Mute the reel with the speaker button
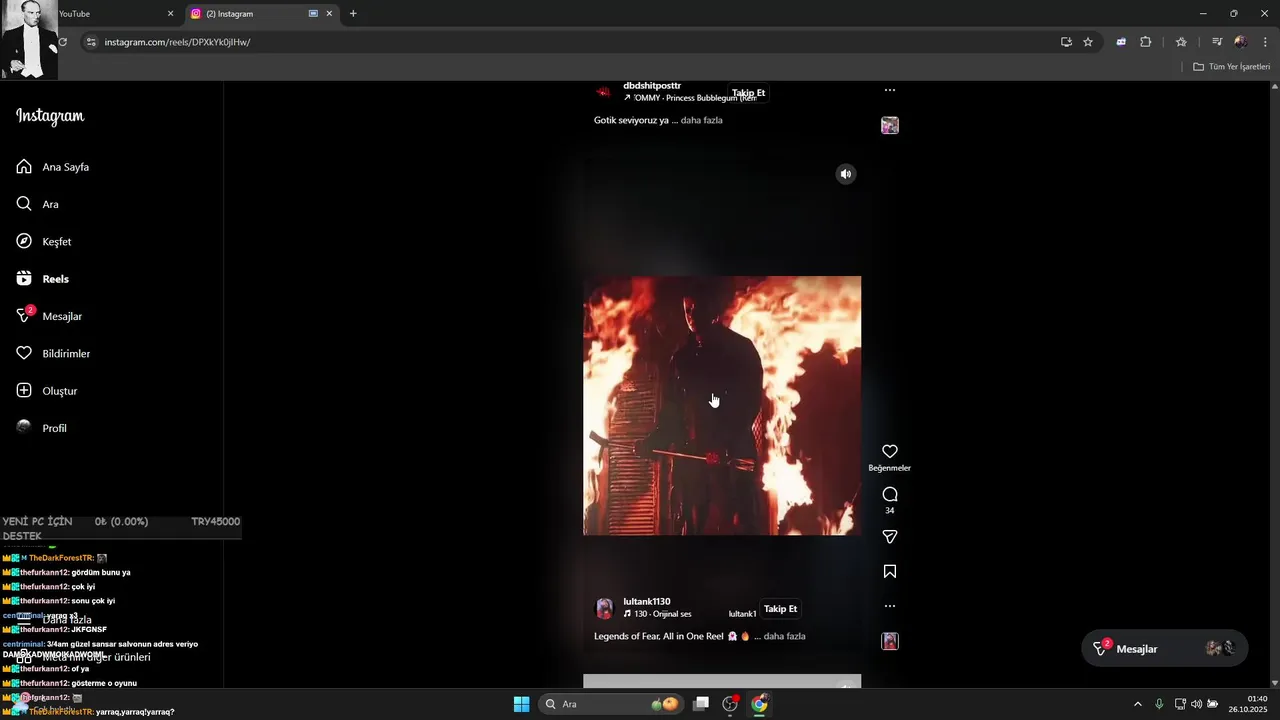 pyautogui.click(x=846, y=174)
